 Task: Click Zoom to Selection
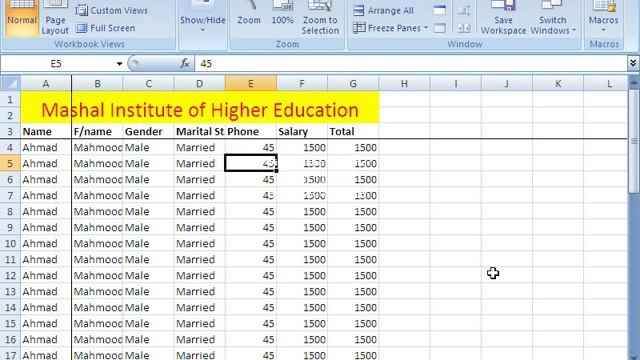(320, 18)
